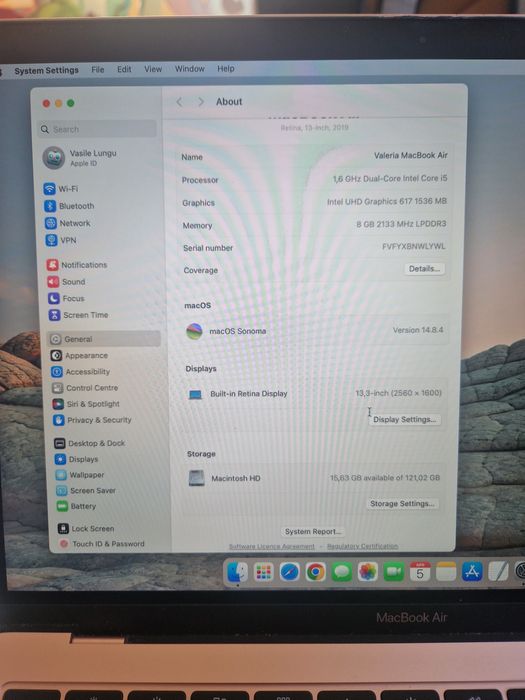Open the Edit menu
Image resolution: width=525 pixels, height=700 pixels.
[124, 69]
